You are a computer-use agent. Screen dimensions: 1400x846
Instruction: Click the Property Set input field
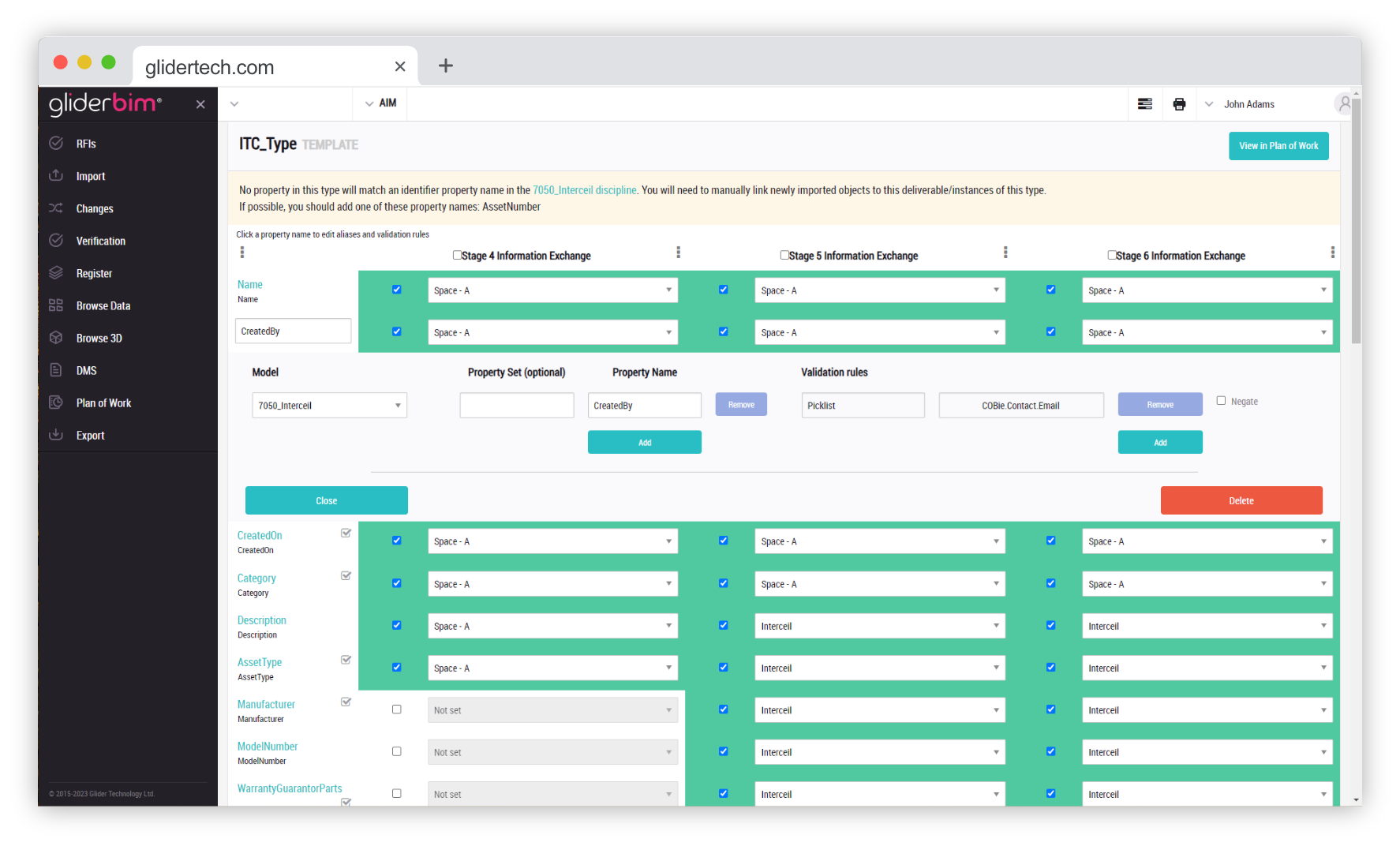click(517, 406)
